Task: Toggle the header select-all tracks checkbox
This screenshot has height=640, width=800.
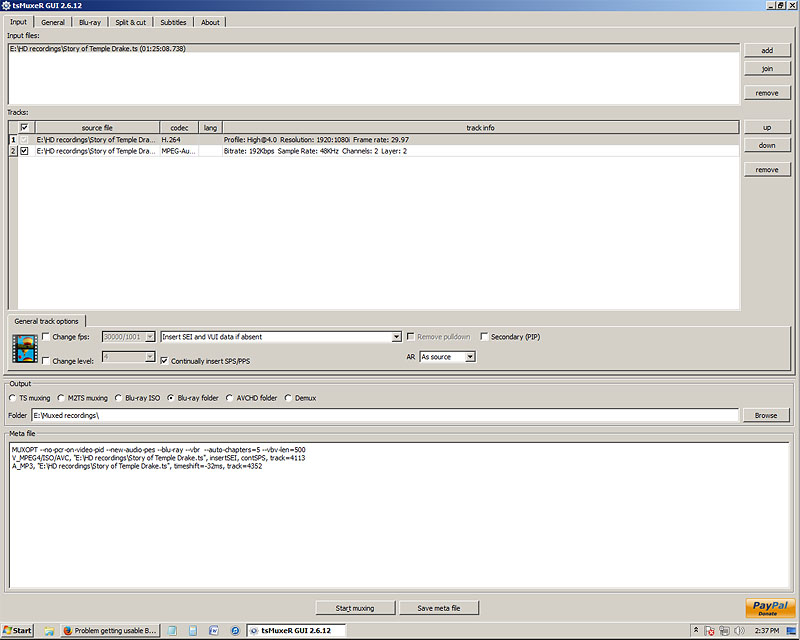Action: click(24, 128)
